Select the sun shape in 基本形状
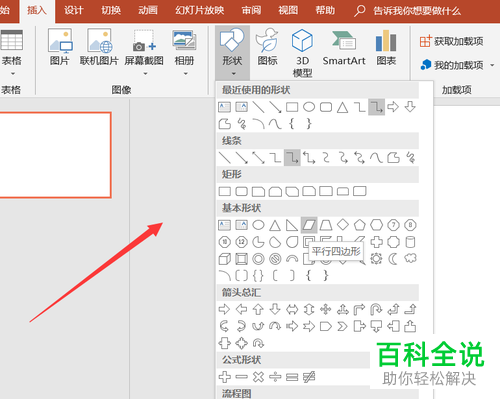500x399 pixels. (376, 259)
